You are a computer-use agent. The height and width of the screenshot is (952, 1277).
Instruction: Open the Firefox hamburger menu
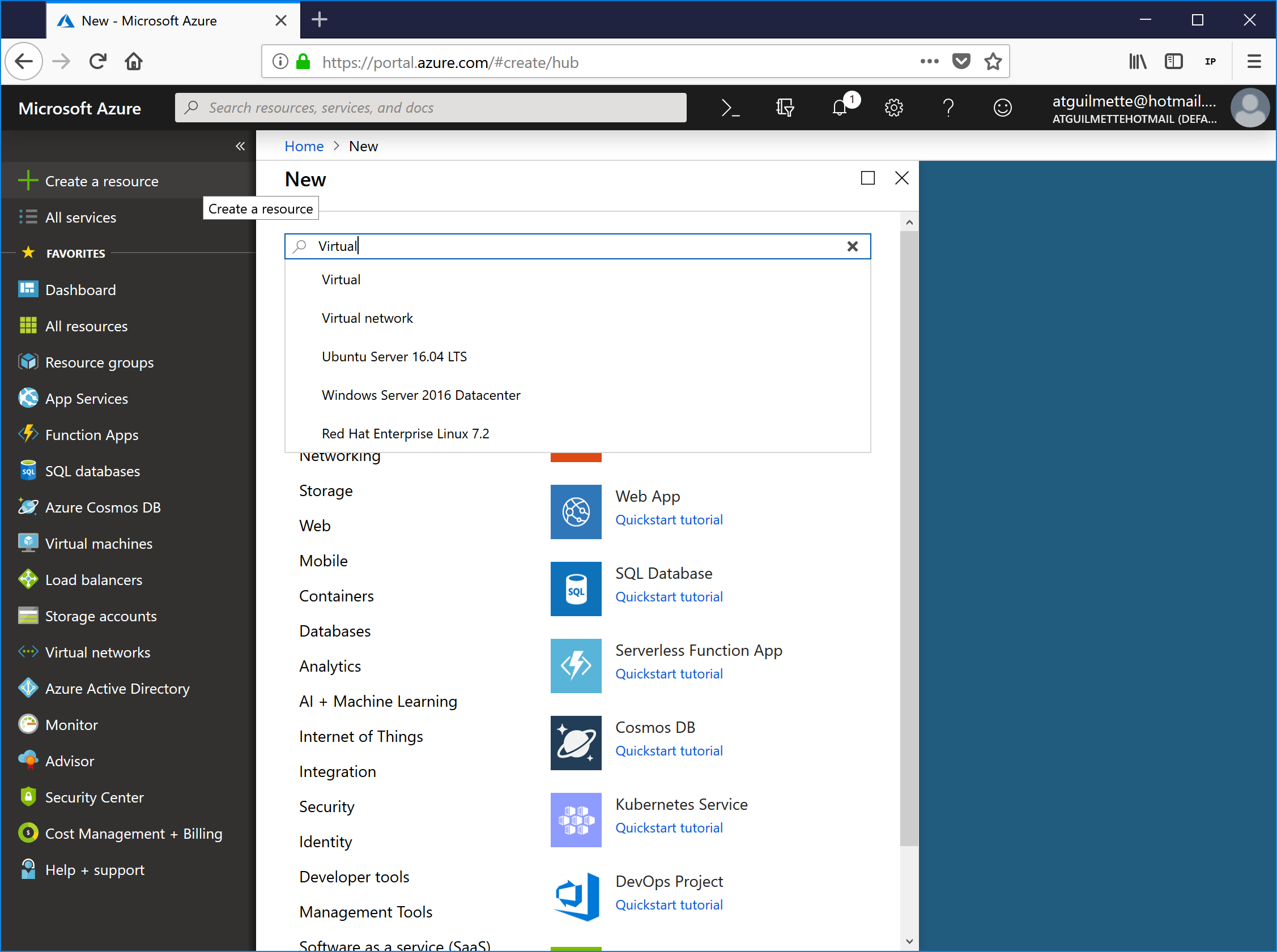pyautogui.click(x=1254, y=61)
